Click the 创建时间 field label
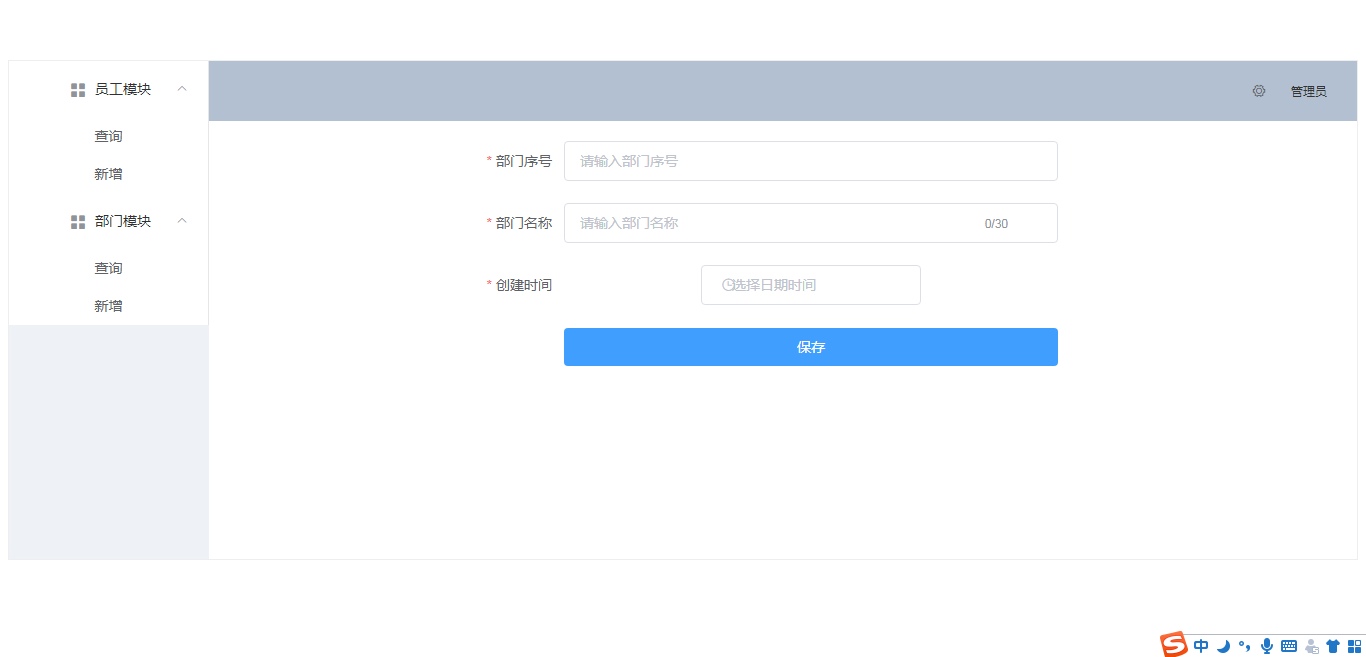The image size is (1366, 657). (x=524, y=285)
